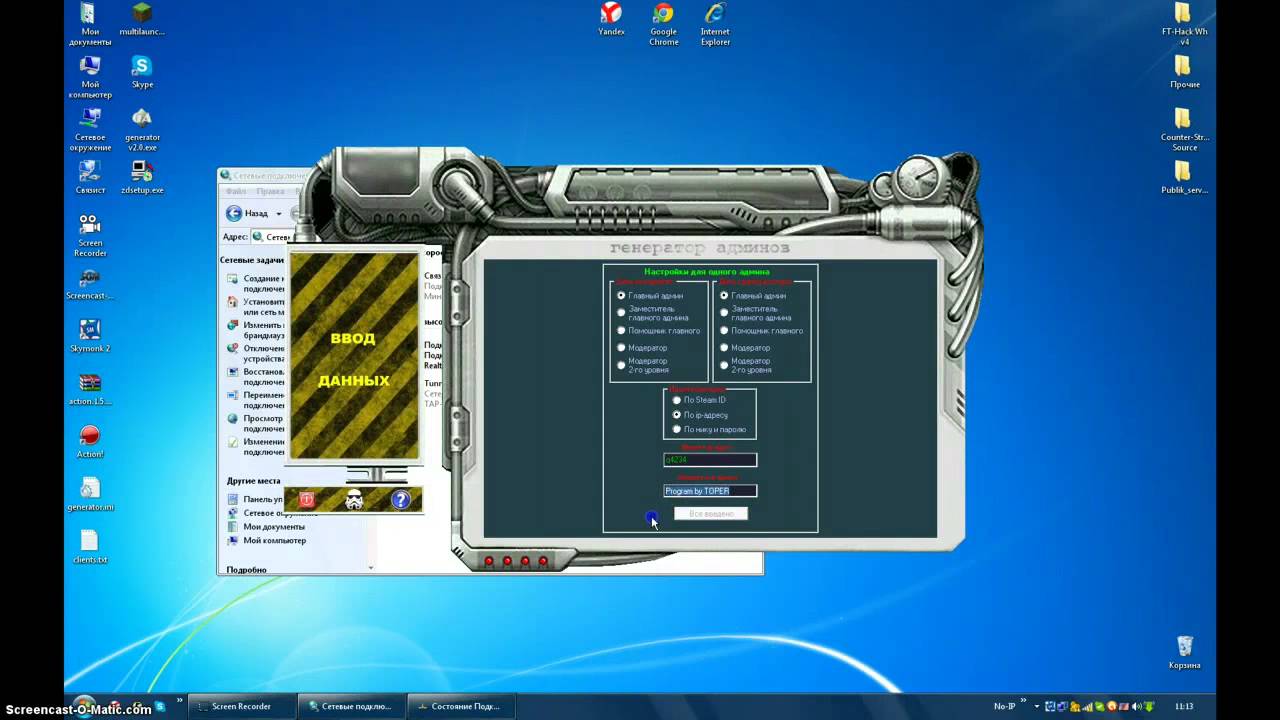Select the Прочие folder on desktop

click(1184, 72)
